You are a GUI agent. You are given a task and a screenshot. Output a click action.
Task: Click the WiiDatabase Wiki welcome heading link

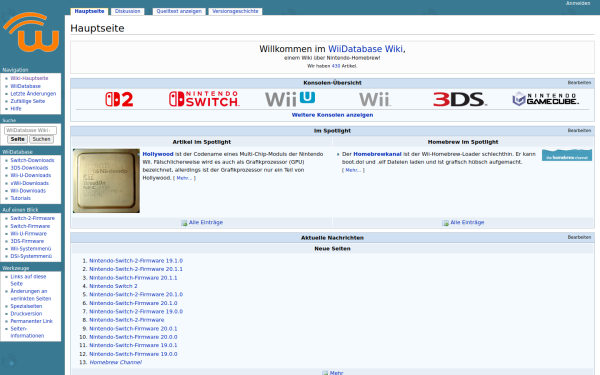coord(365,49)
